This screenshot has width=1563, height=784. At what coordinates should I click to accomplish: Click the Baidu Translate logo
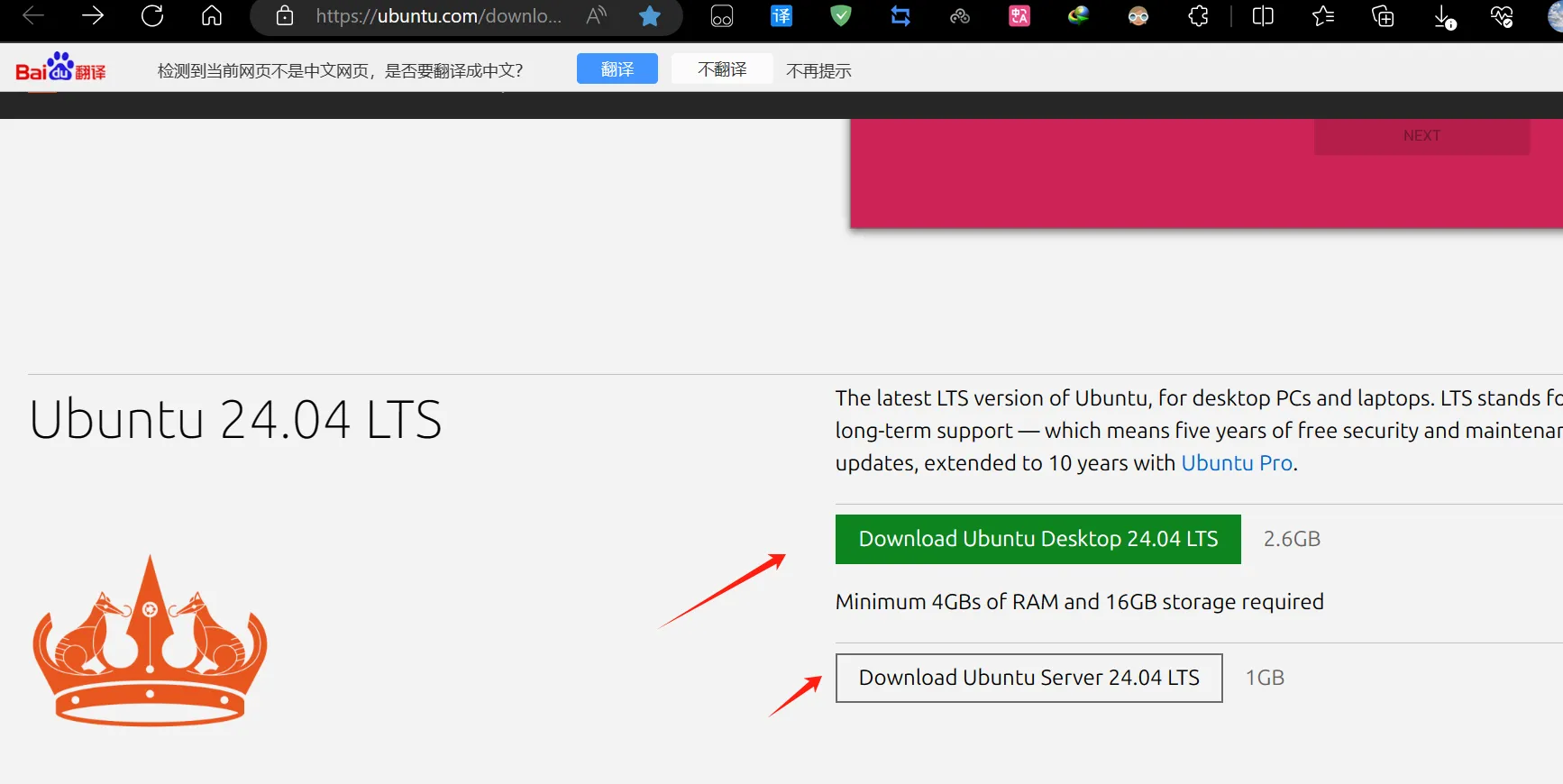click(60, 68)
